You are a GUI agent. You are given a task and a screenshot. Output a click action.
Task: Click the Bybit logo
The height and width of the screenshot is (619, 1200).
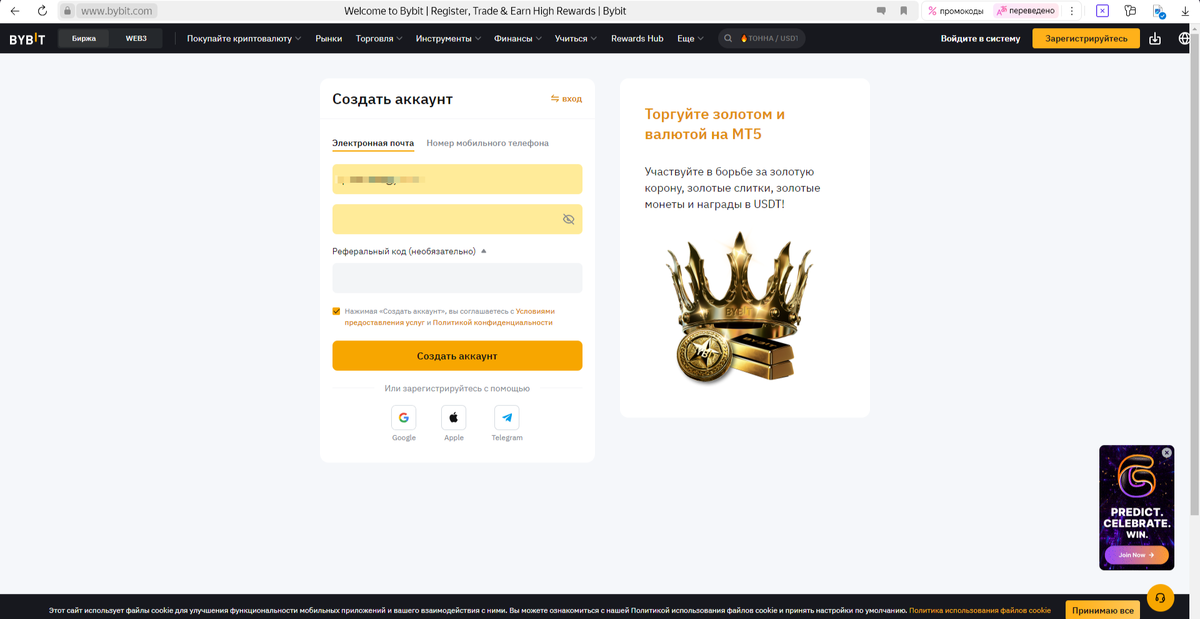(x=27, y=39)
